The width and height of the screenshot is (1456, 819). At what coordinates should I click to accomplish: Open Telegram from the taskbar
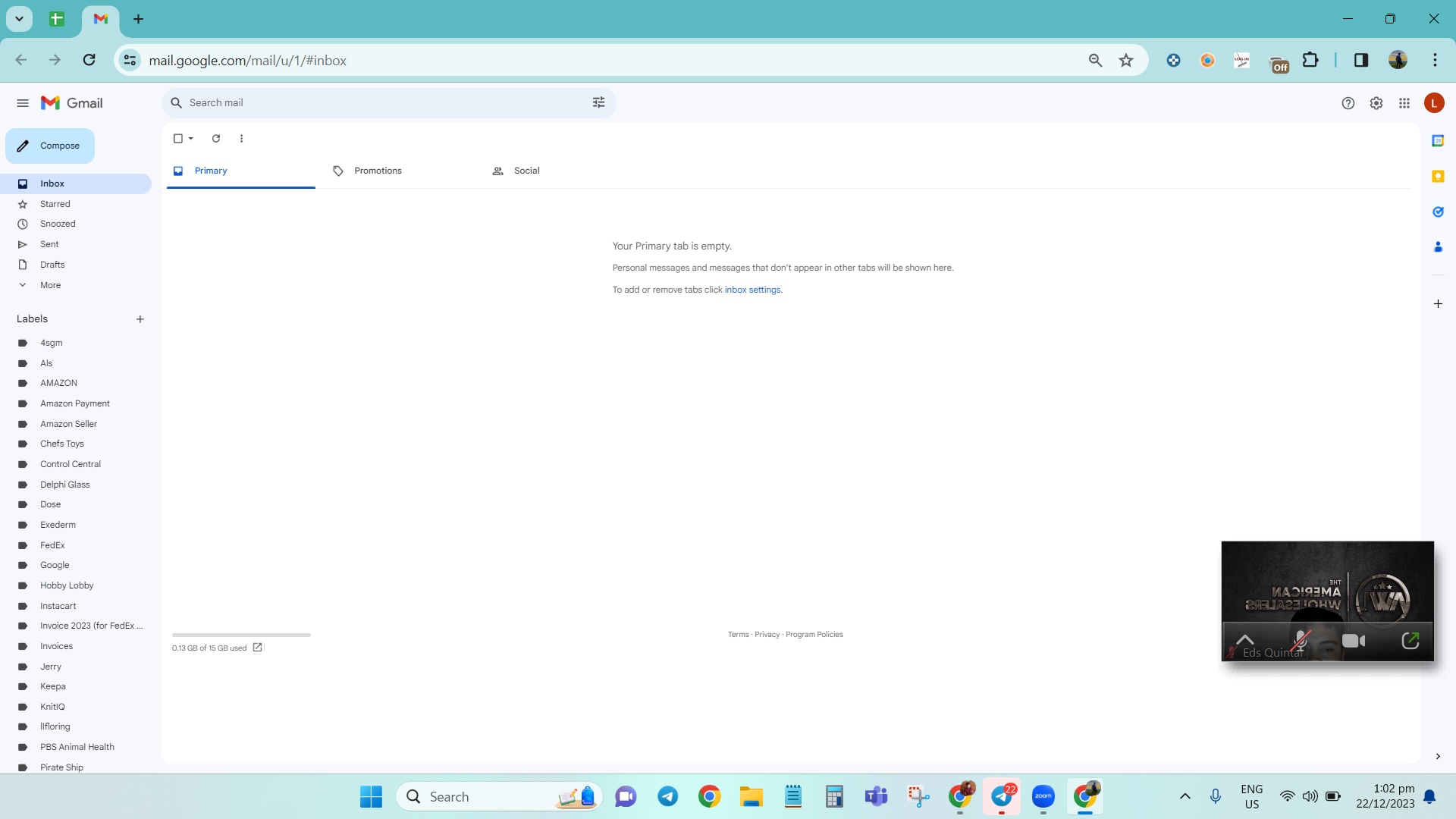point(667,796)
